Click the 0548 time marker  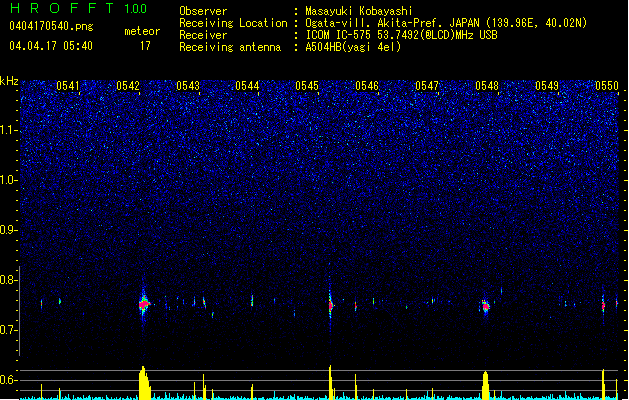point(487,86)
